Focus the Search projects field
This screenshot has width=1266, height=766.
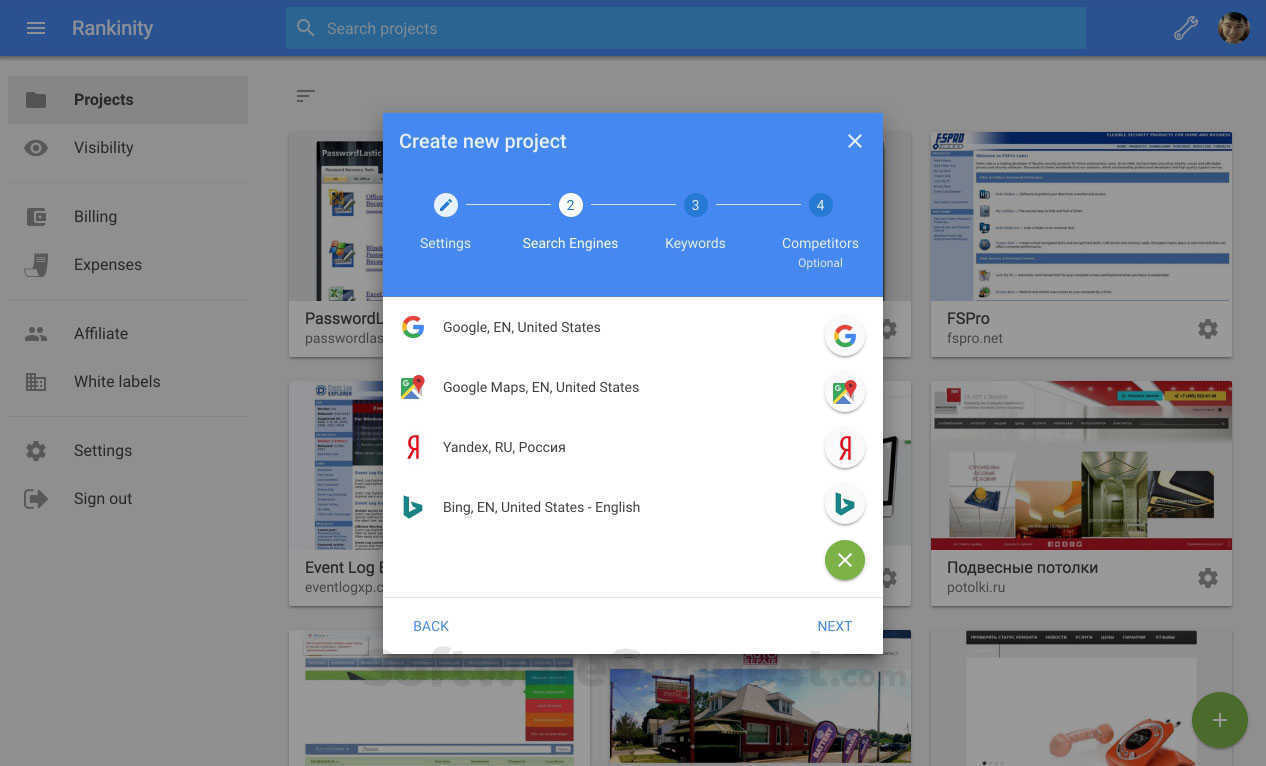[x=686, y=28]
